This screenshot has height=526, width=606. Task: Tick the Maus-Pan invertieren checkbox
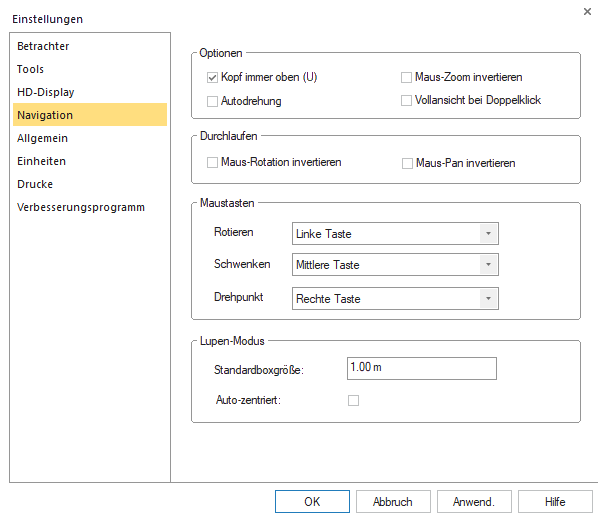click(407, 163)
